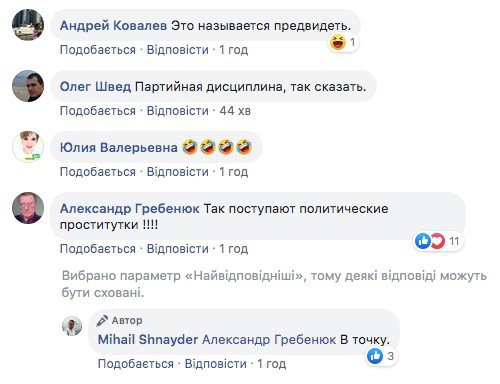The image size is (500, 384).
Task: Click the Юлия Валерьевна name link
Action: point(119,148)
